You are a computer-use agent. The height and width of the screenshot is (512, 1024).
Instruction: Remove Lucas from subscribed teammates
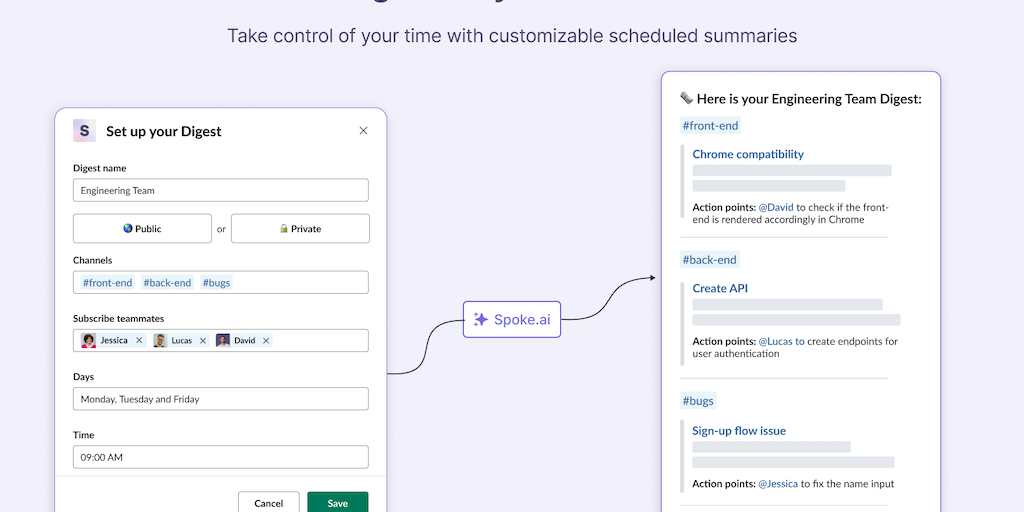point(203,341)
